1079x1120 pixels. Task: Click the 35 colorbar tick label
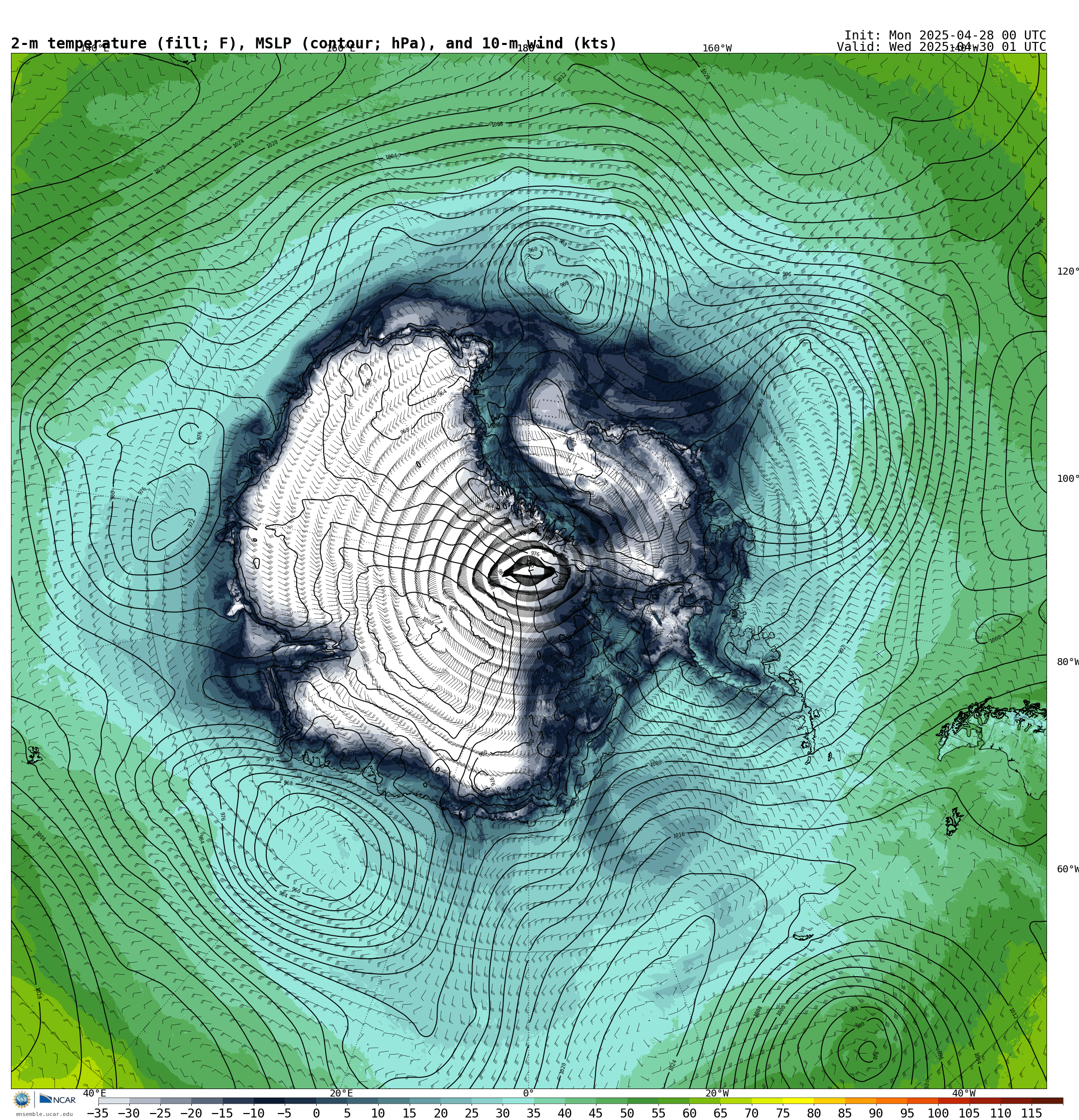click(x=534, y=1113)
